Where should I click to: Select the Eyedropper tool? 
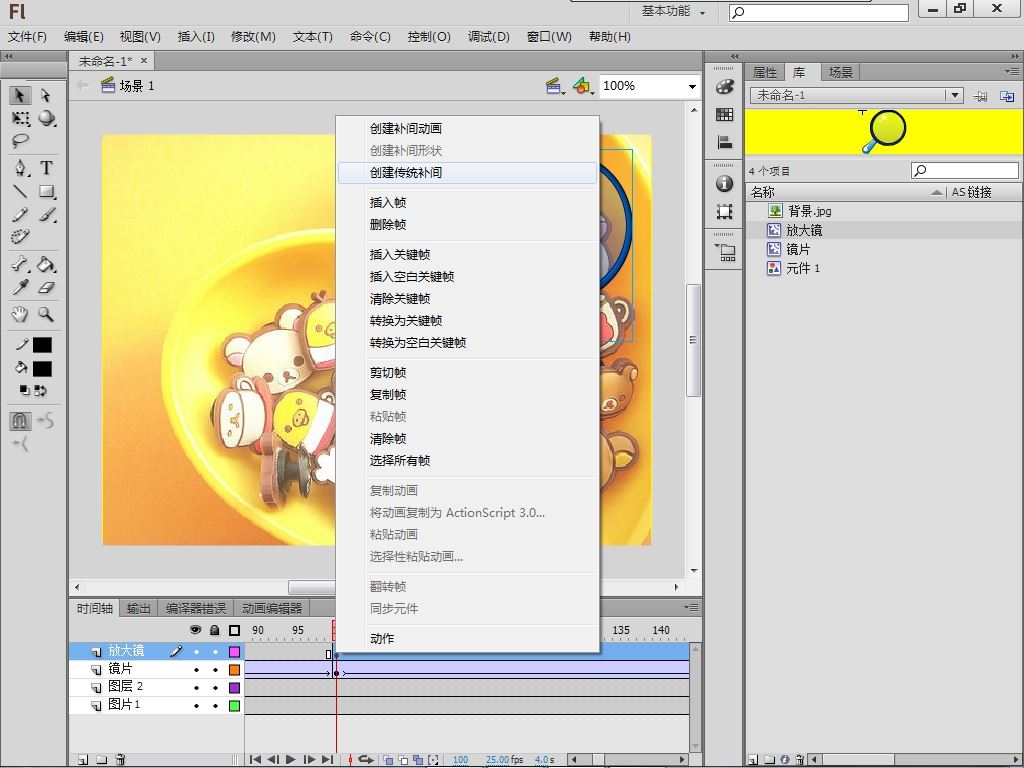pyautogui.click(x=20, y=287)
